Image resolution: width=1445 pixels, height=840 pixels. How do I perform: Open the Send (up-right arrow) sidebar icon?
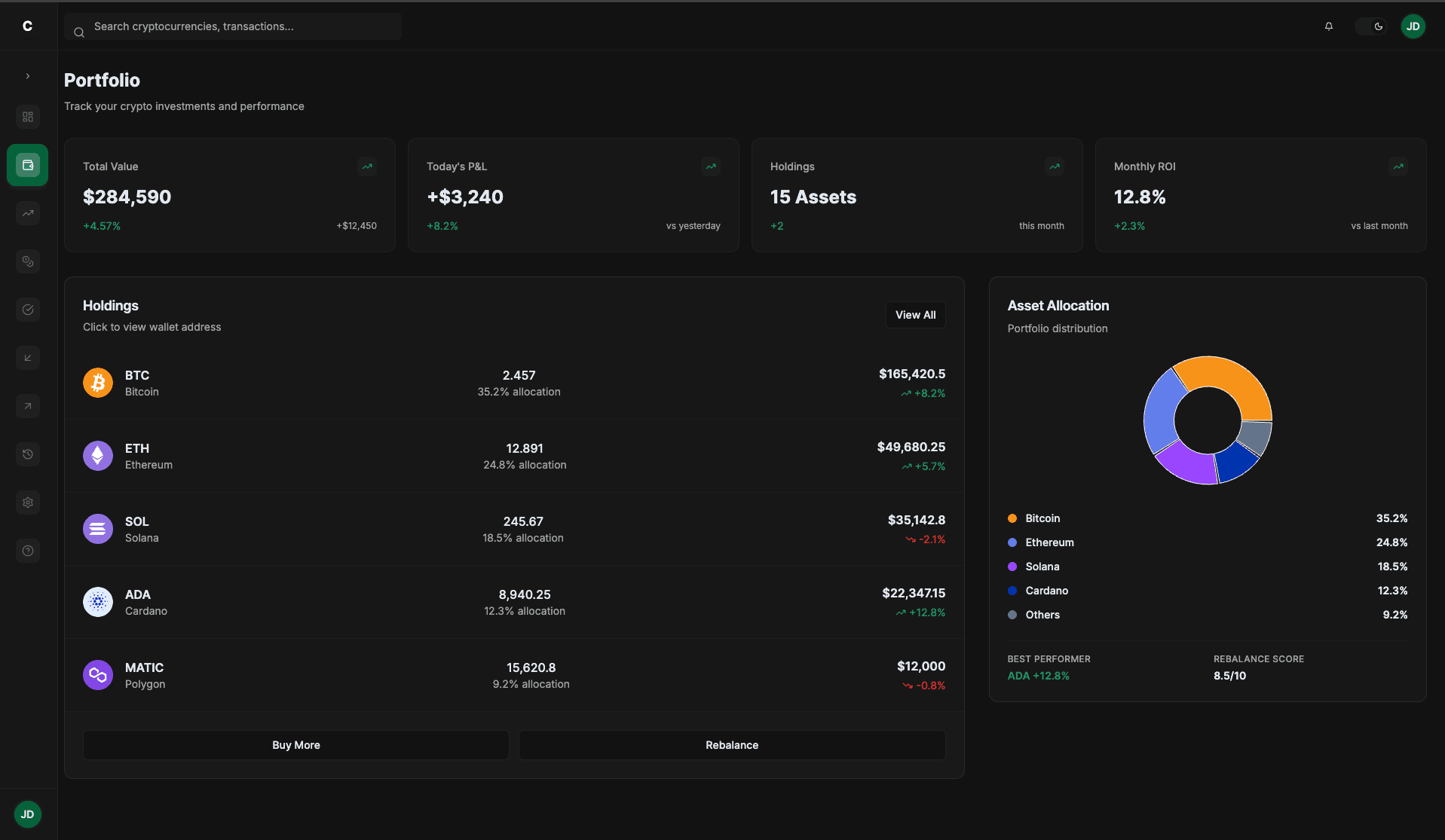coord(28,406)
